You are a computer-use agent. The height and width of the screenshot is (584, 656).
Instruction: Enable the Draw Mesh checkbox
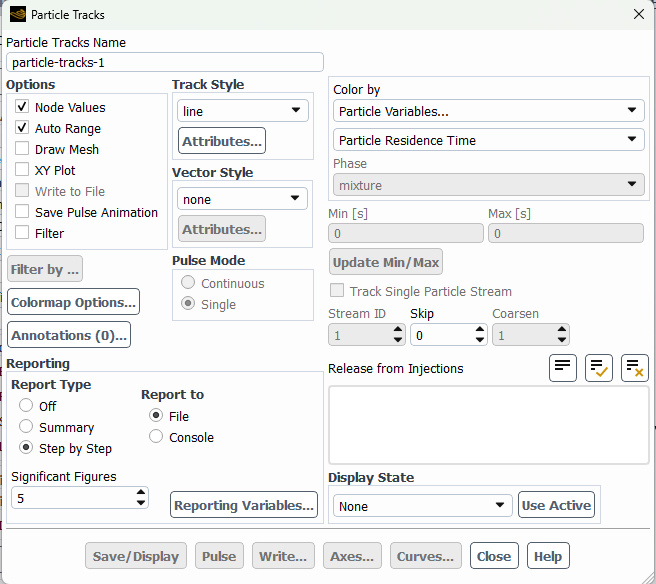(x=22, y=149)
